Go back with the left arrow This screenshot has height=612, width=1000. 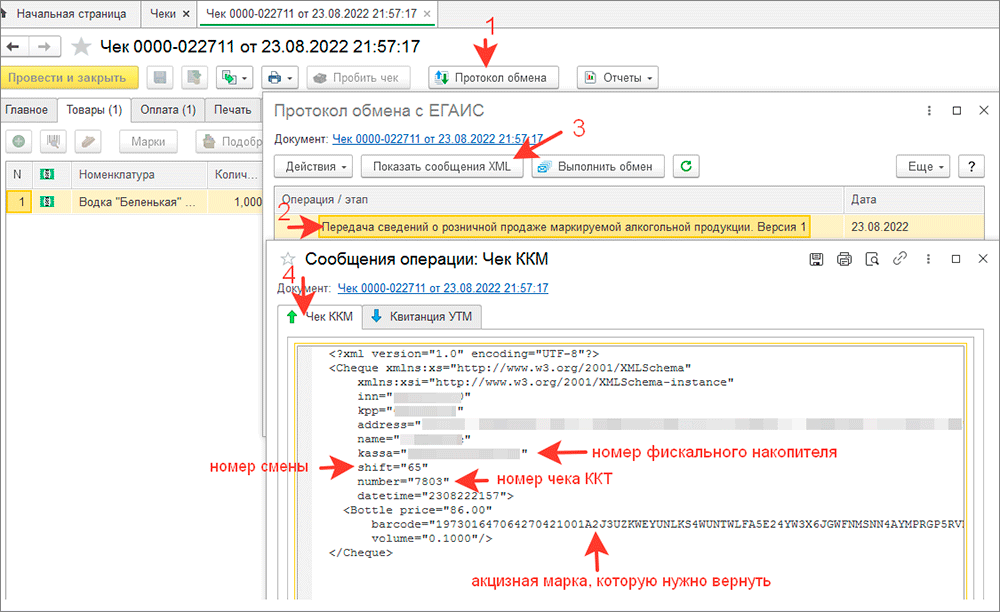14,47
